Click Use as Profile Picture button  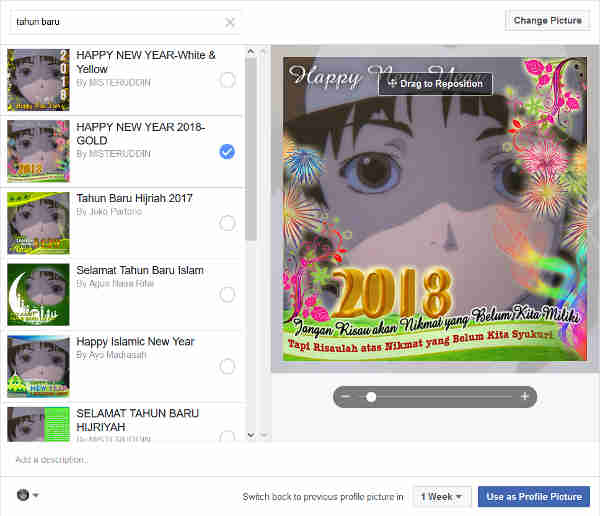pyautogui.click(x=534, y=497)
